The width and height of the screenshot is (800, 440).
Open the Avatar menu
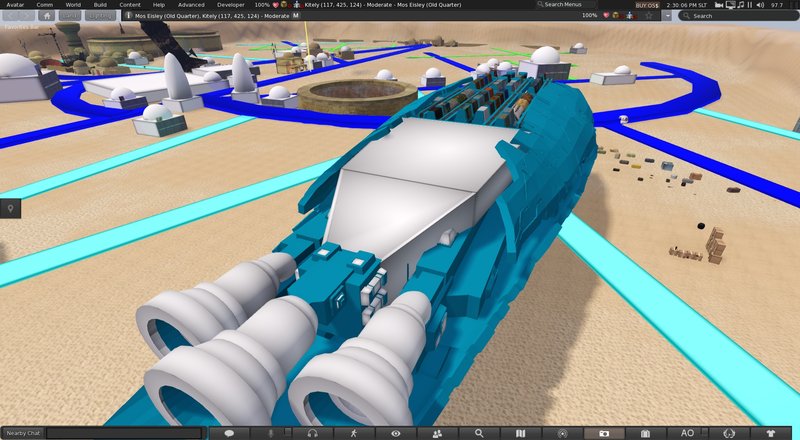pyautogui.click(x=15, y=5)
